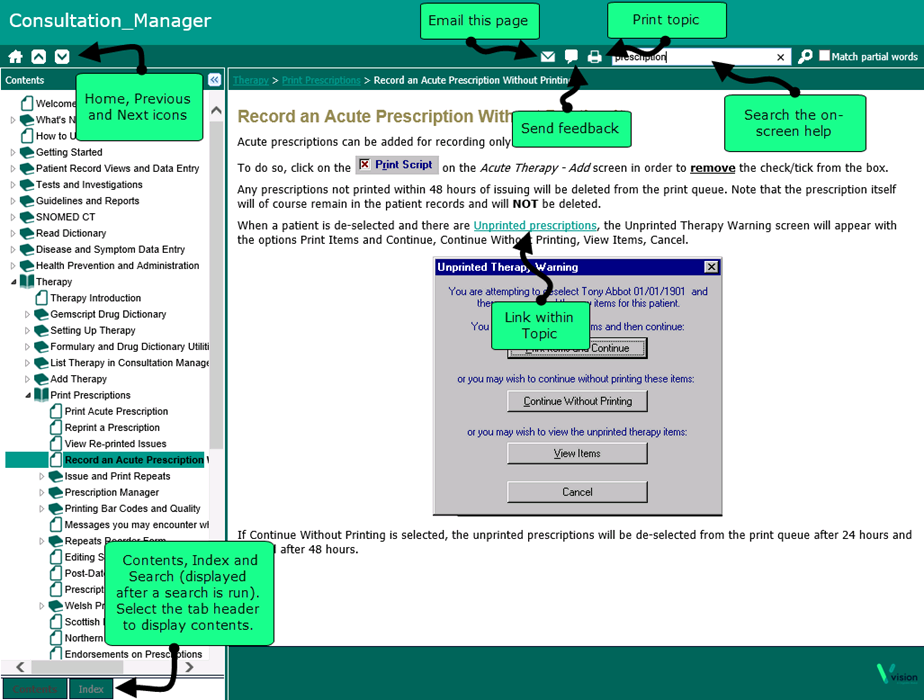Viewport: 924px width, 700px height.
Task: Expand the Getting Started tree node
Action: point(13,153)
